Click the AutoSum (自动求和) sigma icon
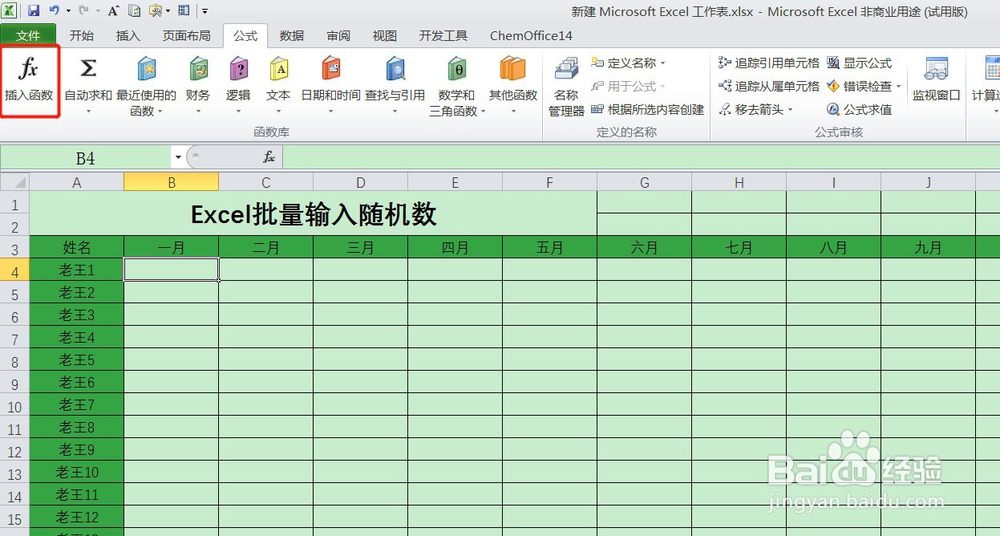Image resolution: width=1000 pixels, height=536 pixels. 88,68
